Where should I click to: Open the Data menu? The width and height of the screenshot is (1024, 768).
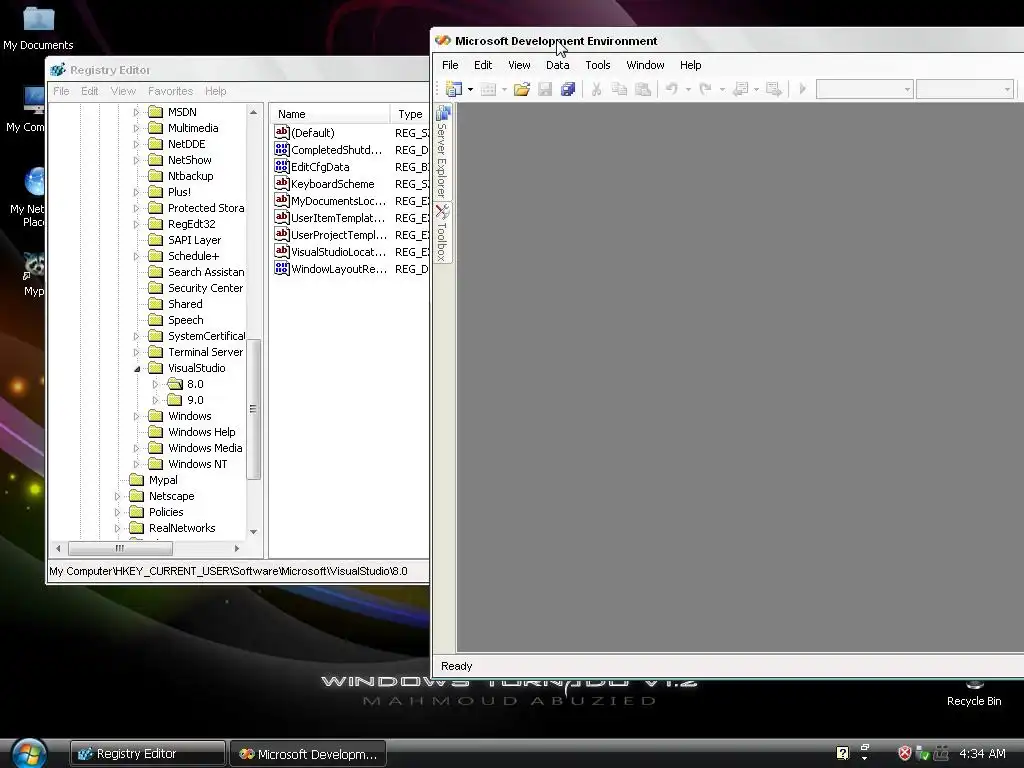click(558, 65)
